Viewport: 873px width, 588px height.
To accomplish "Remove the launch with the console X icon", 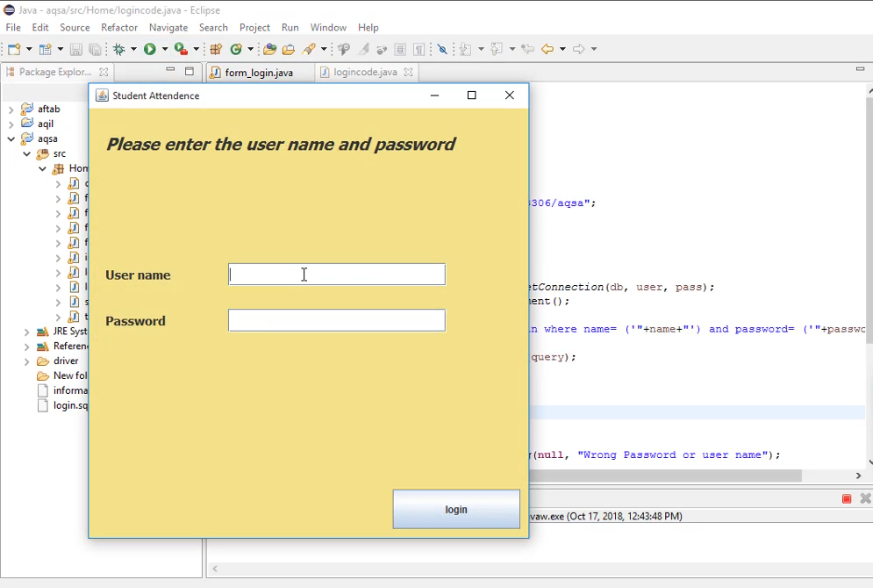I will tap(864, 497).
